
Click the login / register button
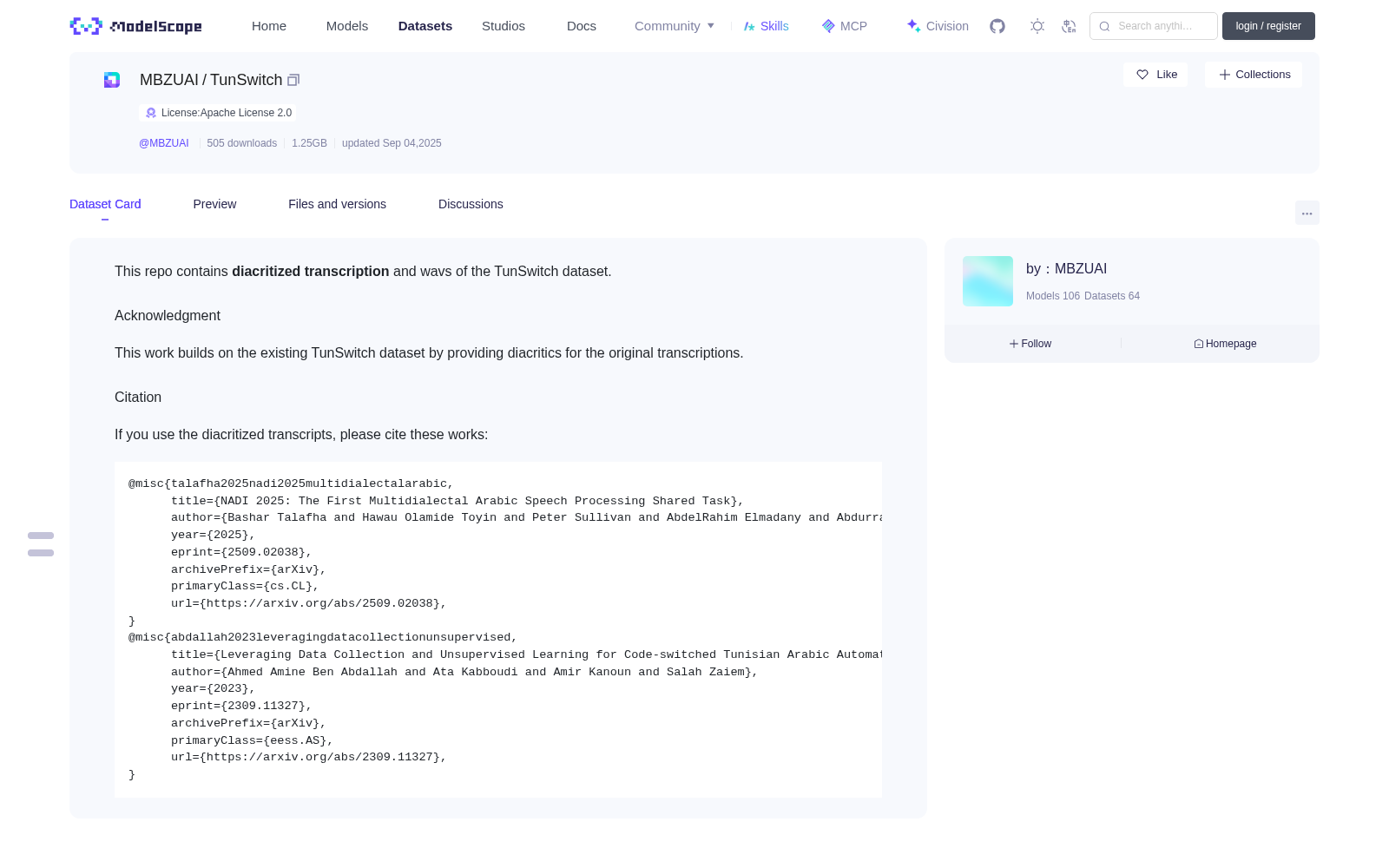tap(1268, 26)
